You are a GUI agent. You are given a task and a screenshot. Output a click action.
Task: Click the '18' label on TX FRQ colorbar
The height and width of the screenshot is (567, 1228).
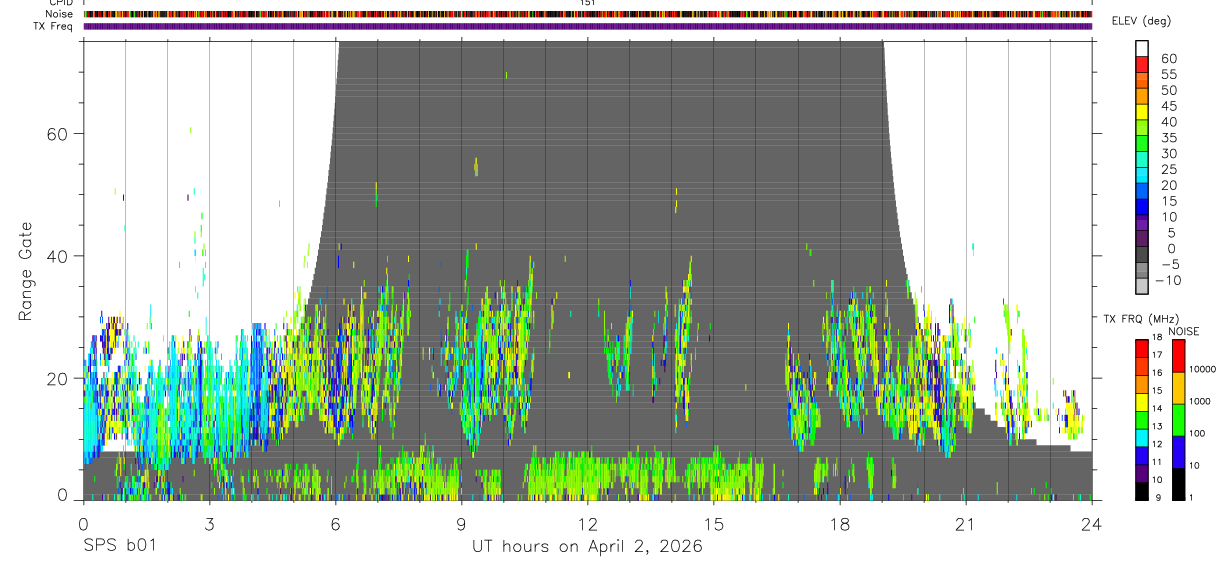pyautogui.click(x=1158, y=337)
